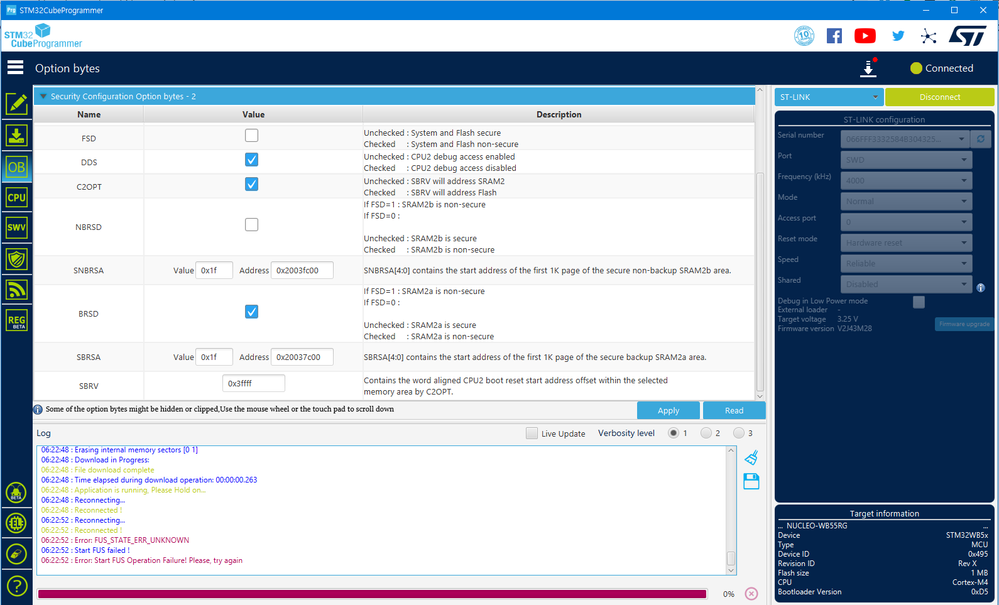Open Erasing & Programming download icon

click(x=17, y=136)
